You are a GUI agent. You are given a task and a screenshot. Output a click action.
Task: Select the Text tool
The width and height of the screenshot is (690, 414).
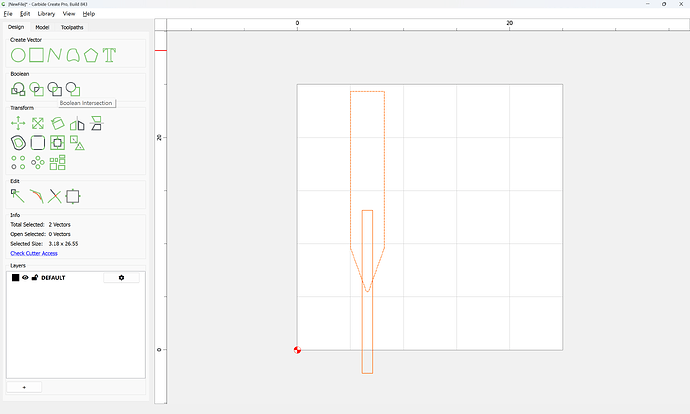click(x=109, y=55)
